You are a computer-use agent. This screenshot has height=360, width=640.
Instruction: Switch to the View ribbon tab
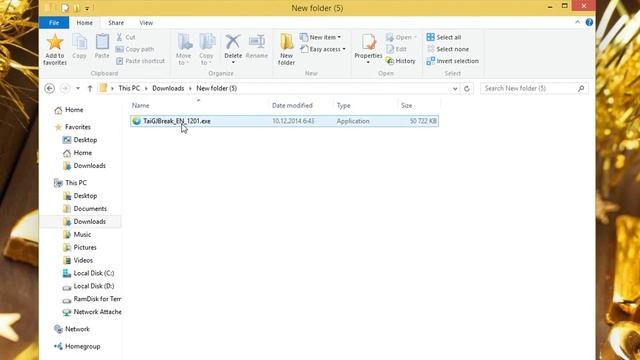[146, 23]
